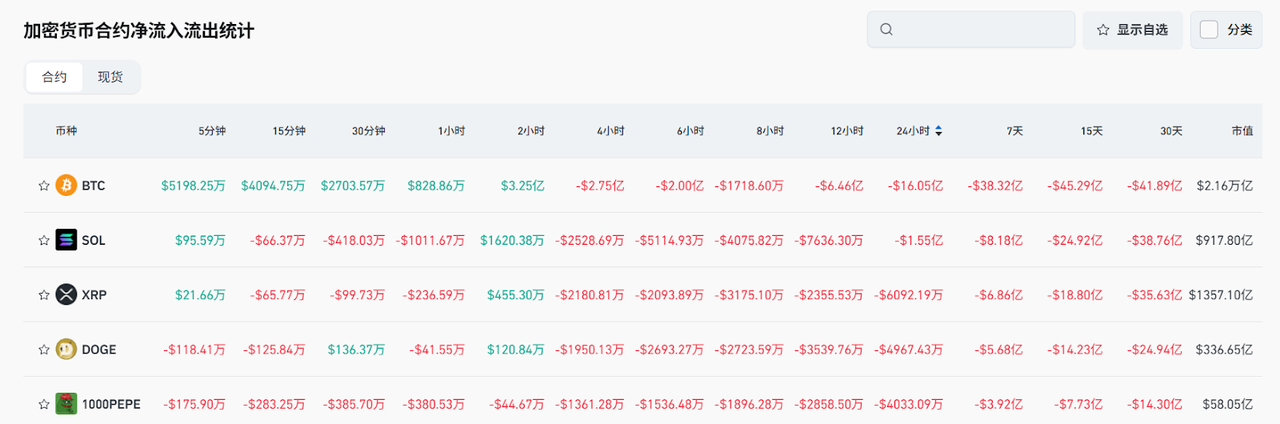Sort by the 5分钟 column header

212,131
